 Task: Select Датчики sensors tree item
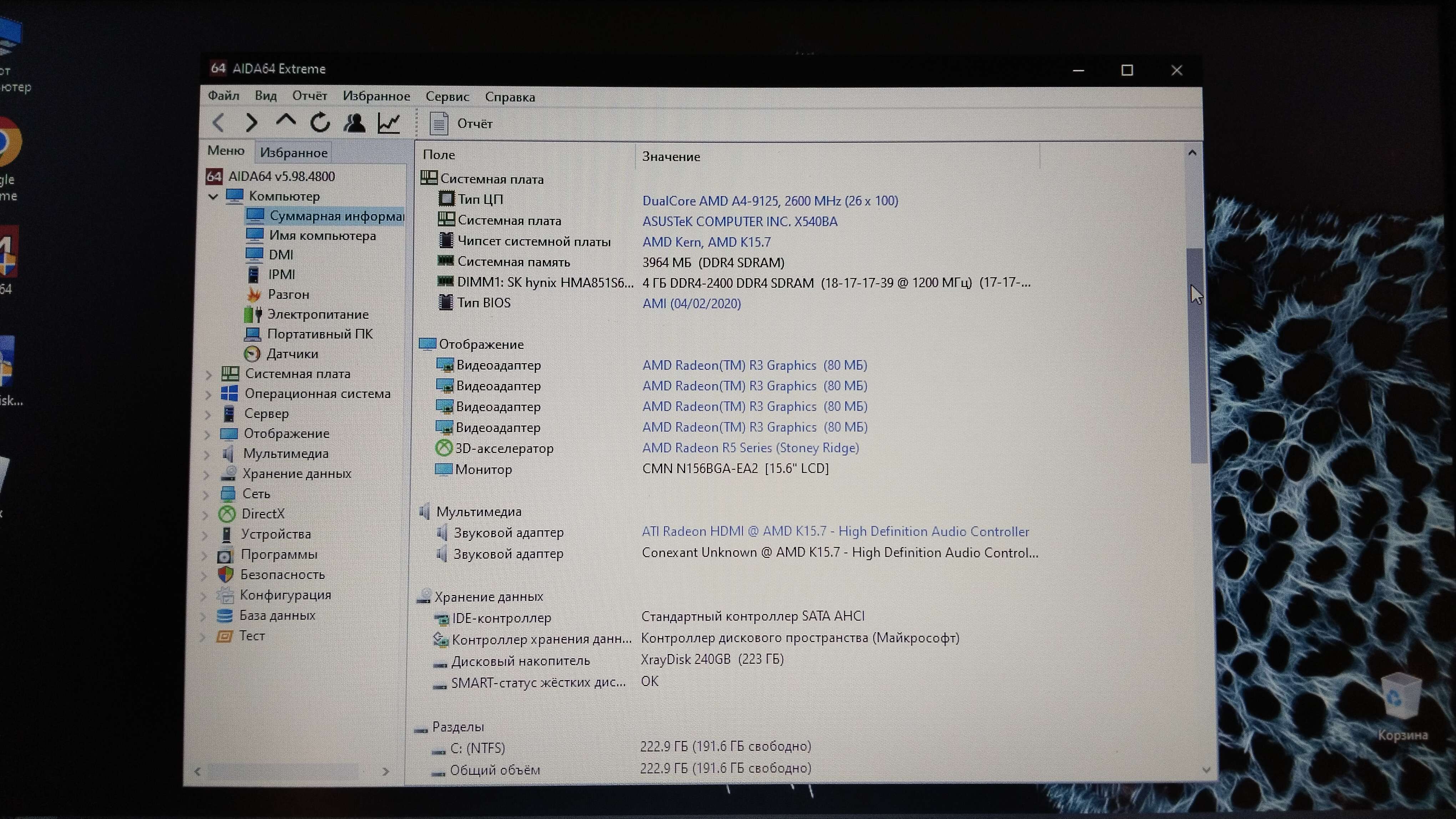tap(292, 353)
